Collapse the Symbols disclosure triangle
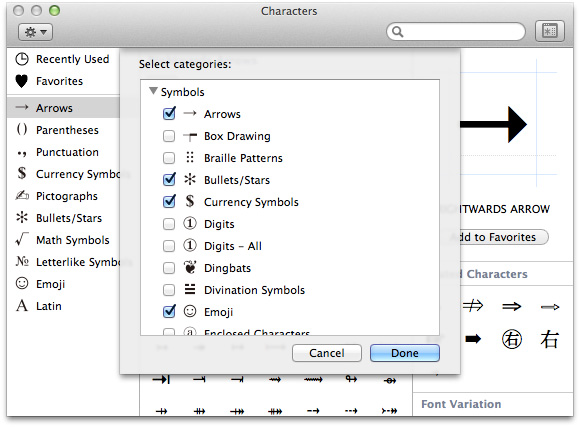580x427 pixels. pyautogui.click(x=153, y=91)
